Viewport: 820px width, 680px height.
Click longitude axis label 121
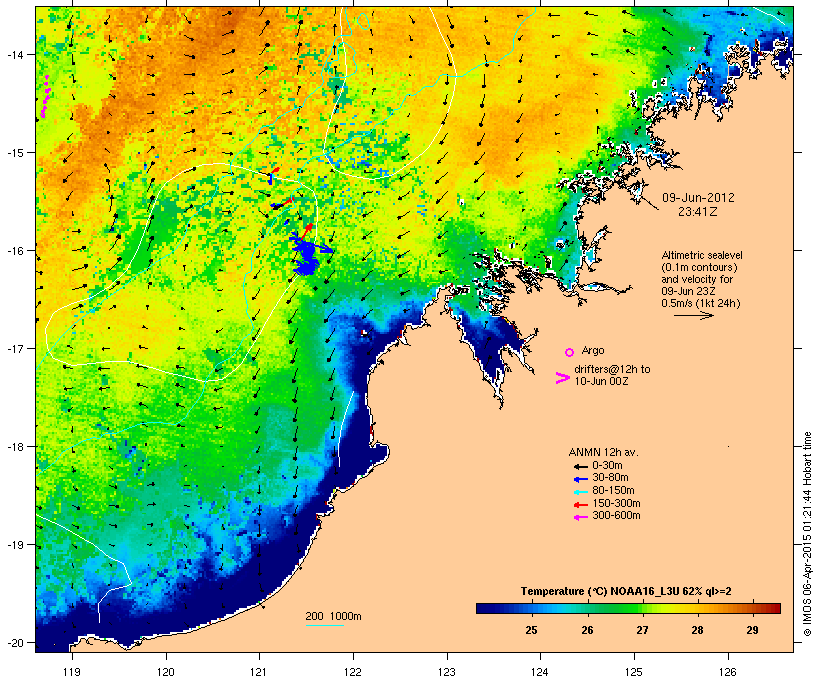coord(259,672)
